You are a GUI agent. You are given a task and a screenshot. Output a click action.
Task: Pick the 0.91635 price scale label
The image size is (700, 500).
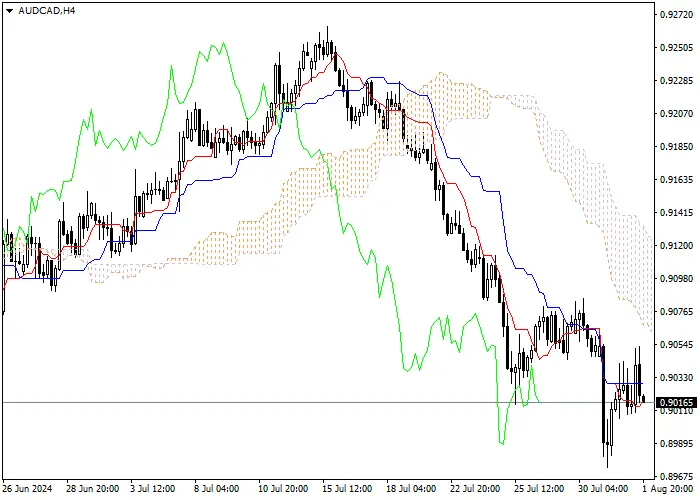(677, 180)
